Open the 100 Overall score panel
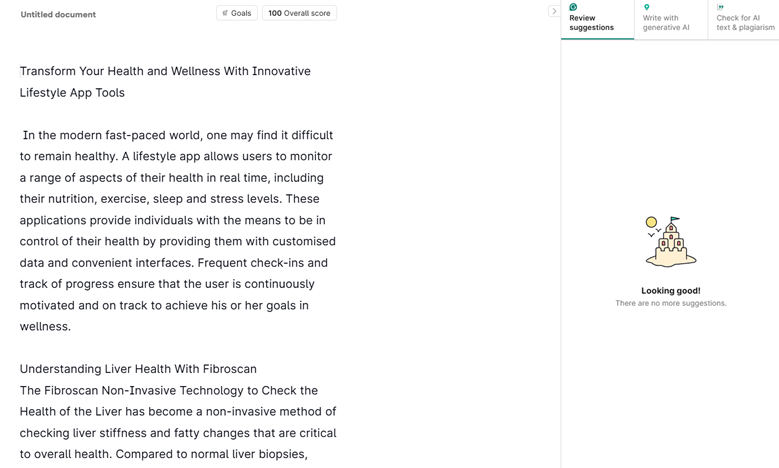The width and height of the screenshot is (779, 468). [x=299, y=13]
